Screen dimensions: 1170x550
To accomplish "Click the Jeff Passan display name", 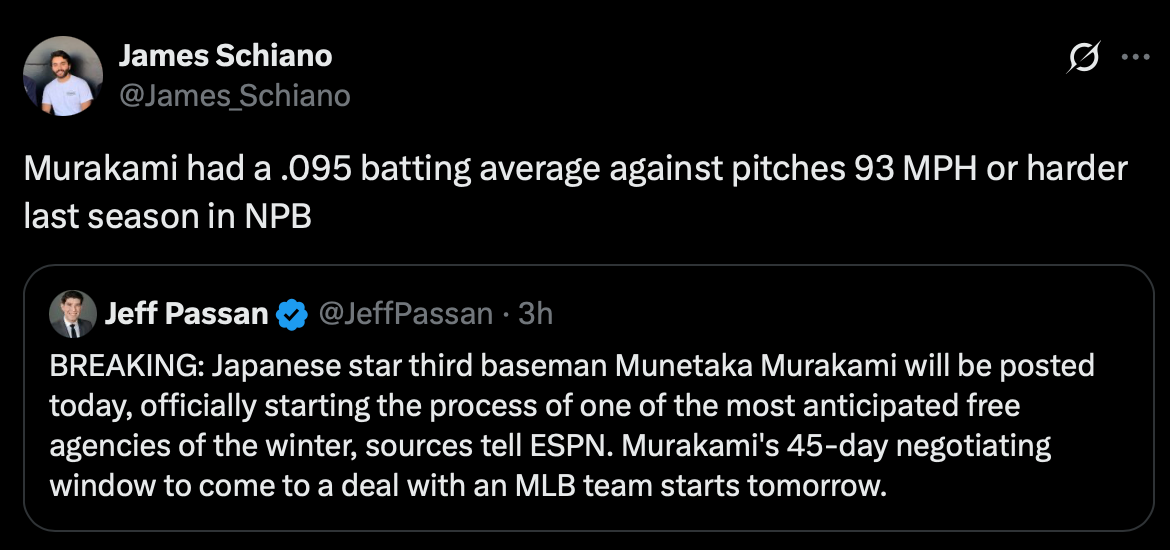I will point(186,315).
